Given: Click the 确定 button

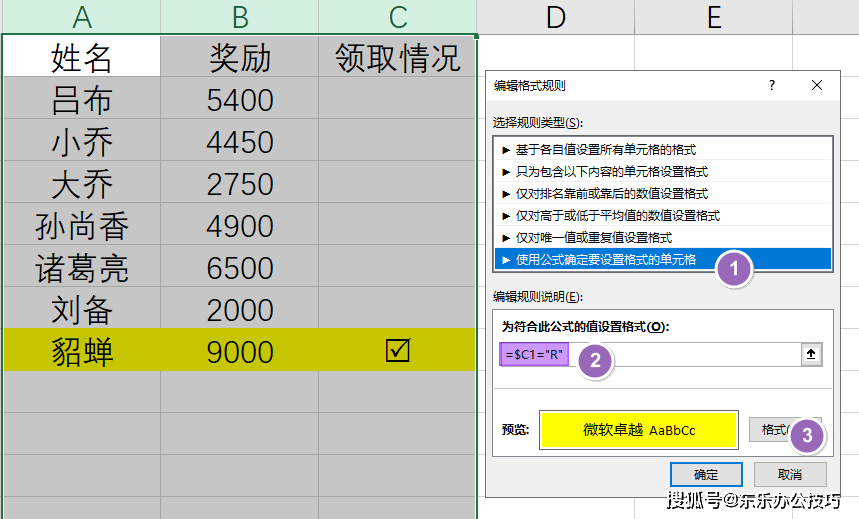Looking at the screenshot, I should click(x=705, y=474).
